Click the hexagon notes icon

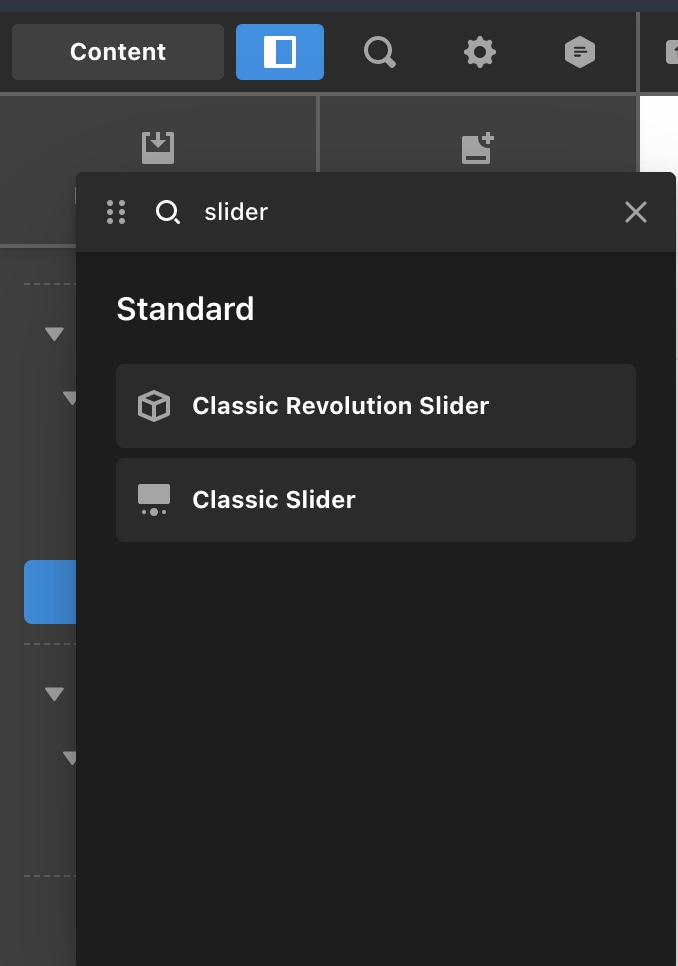[x=579, y=52]
